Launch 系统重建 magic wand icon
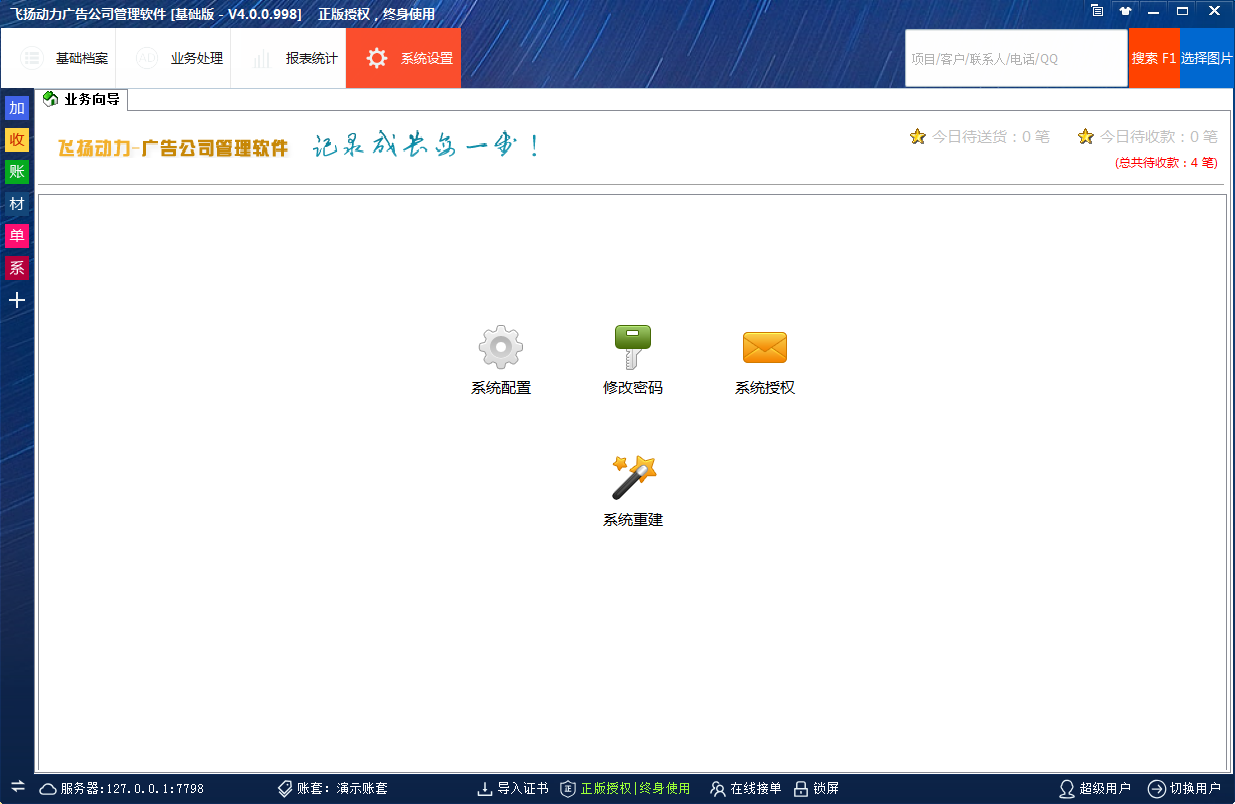The width and height of the screenshot is (1235, 804). pyautogui.click(x=633, y=478)
